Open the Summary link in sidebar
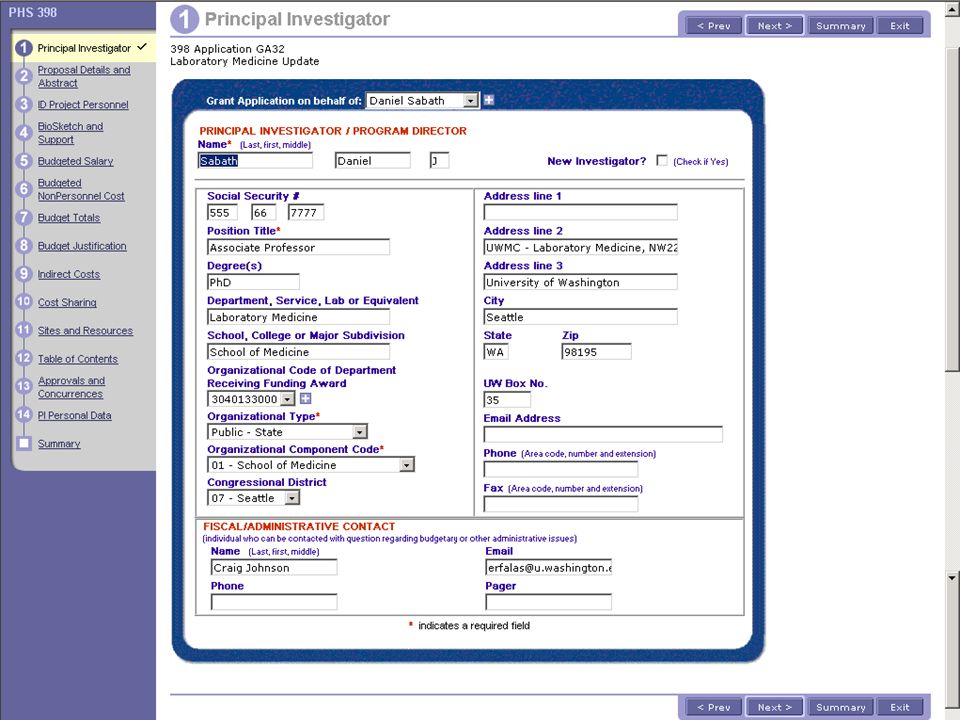The height and width of the screenshot is (720, 960). click(x=59, y=444)
